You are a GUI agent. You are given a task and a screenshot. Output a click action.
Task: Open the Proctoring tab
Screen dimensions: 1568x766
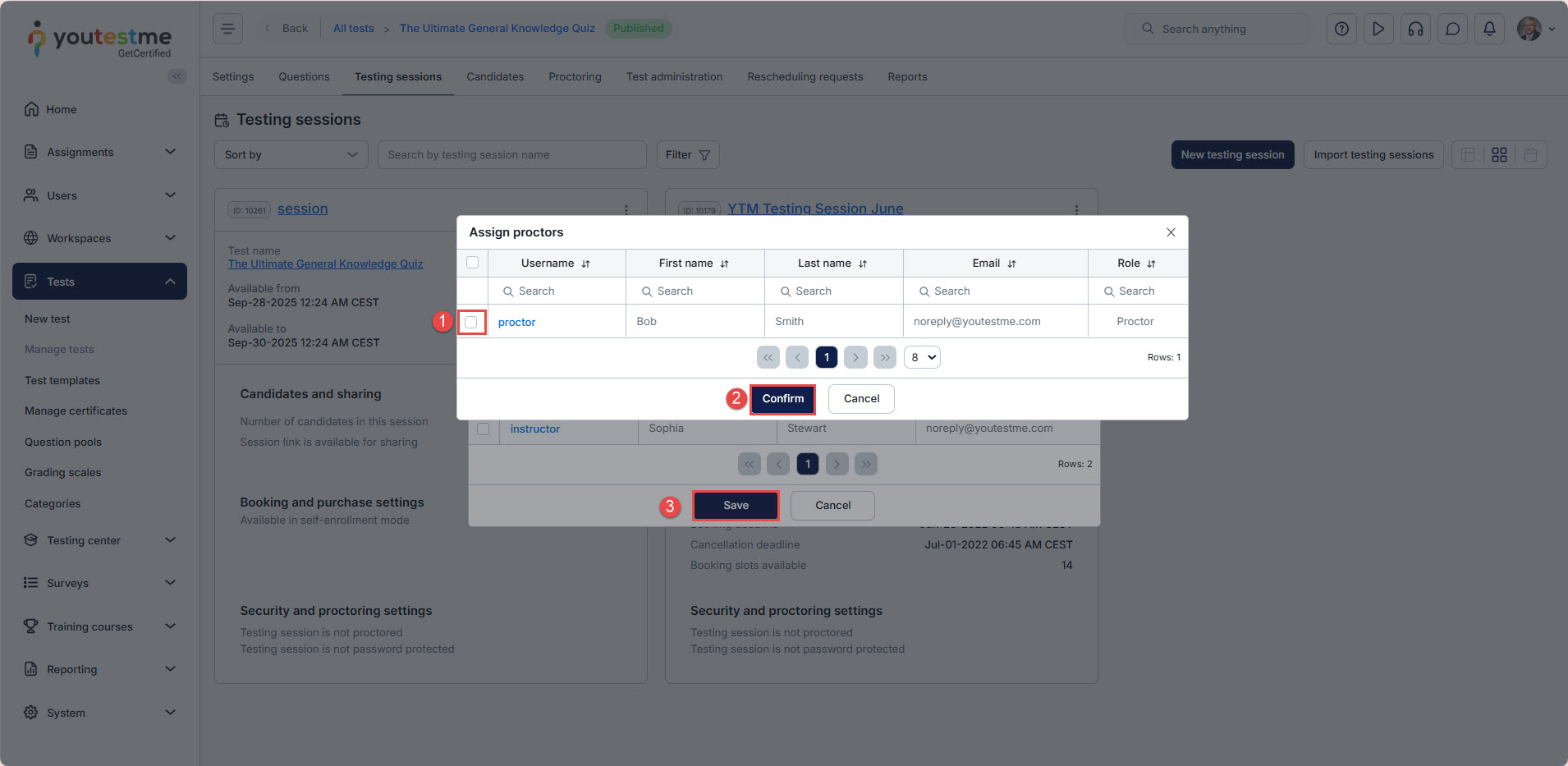click(575, 76)
